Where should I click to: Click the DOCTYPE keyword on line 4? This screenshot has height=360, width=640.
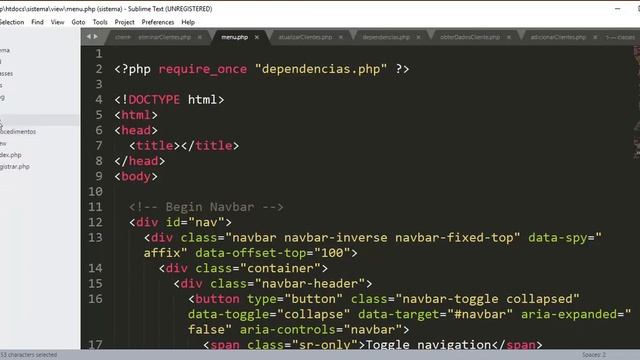tap(154, 100)
